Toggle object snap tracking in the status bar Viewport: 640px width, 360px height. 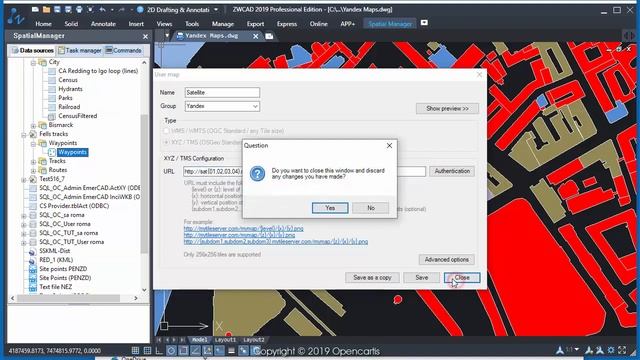click(196, 350)
